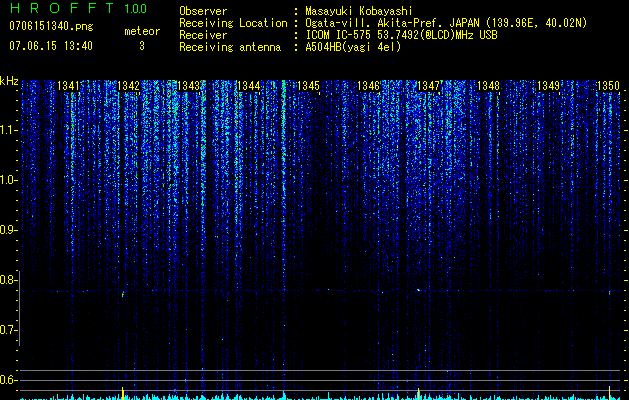Click the 1346 time marker

tap(368, 86)
